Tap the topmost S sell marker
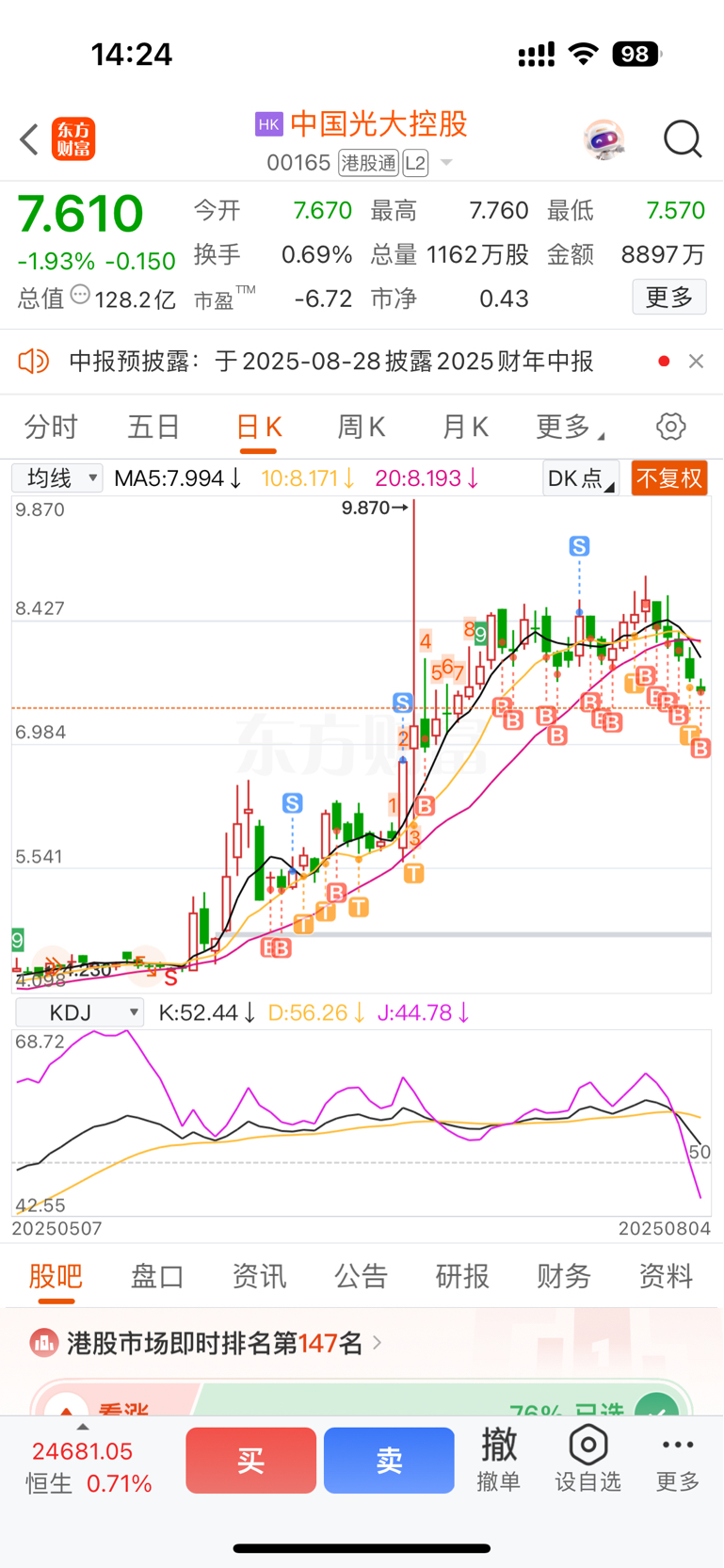This screenshot has width=724, height=1568. click(579, 546)
